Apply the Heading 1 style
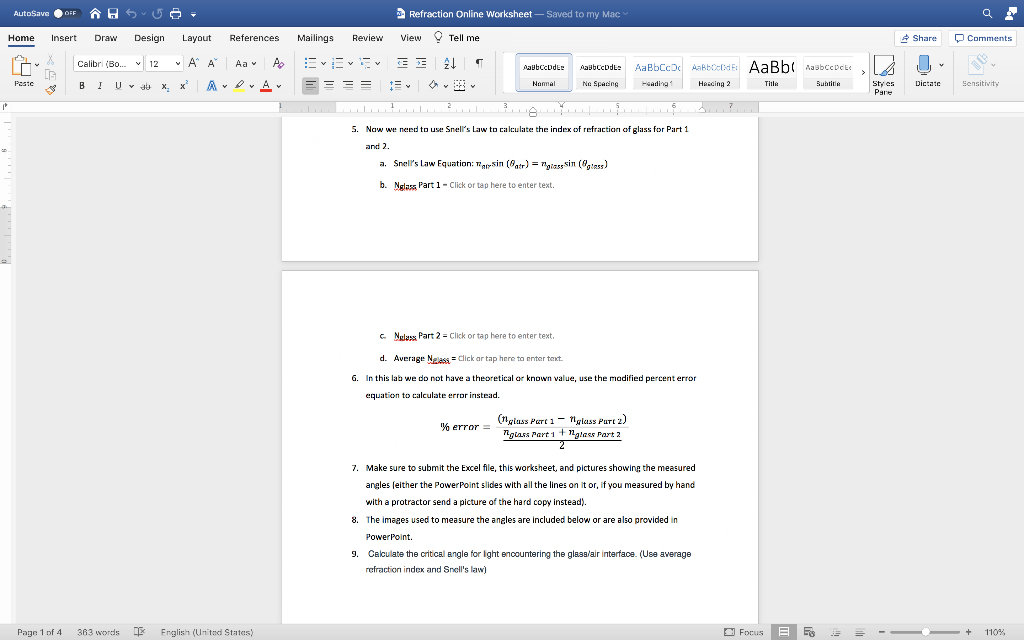This screenshot has height=640, width=1024. [x=657, y=72]
